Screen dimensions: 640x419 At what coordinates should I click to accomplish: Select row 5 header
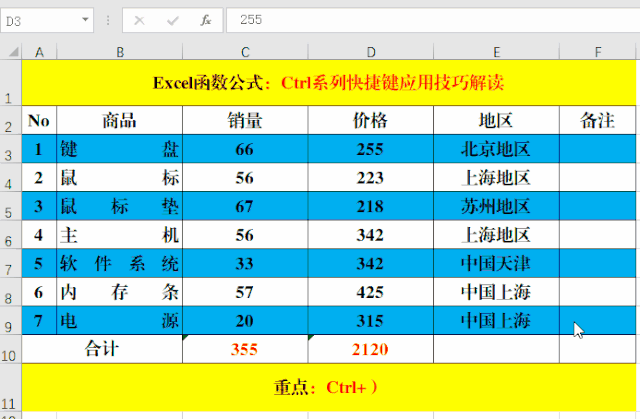tap(11, 206)
